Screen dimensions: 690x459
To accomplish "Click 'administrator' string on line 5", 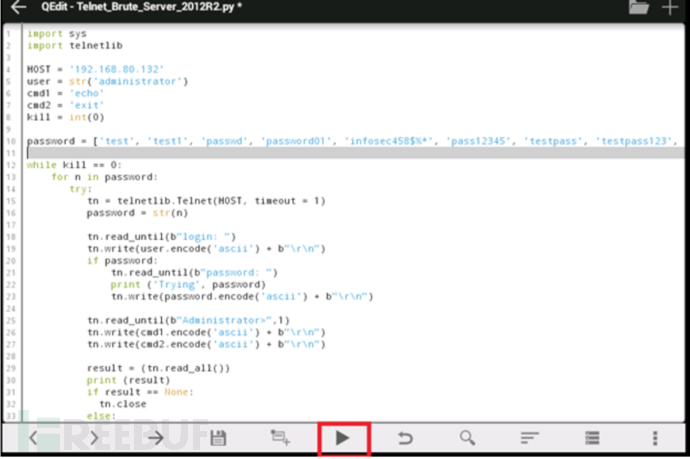I will coord(137,81).
